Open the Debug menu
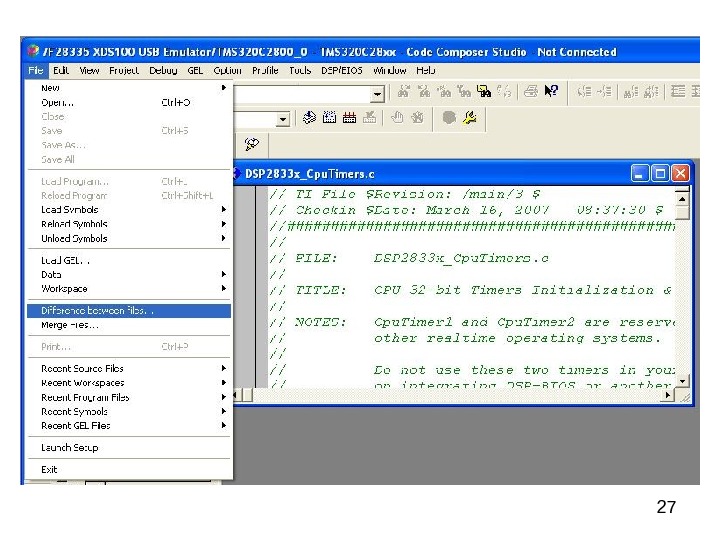 click(163, 70)
